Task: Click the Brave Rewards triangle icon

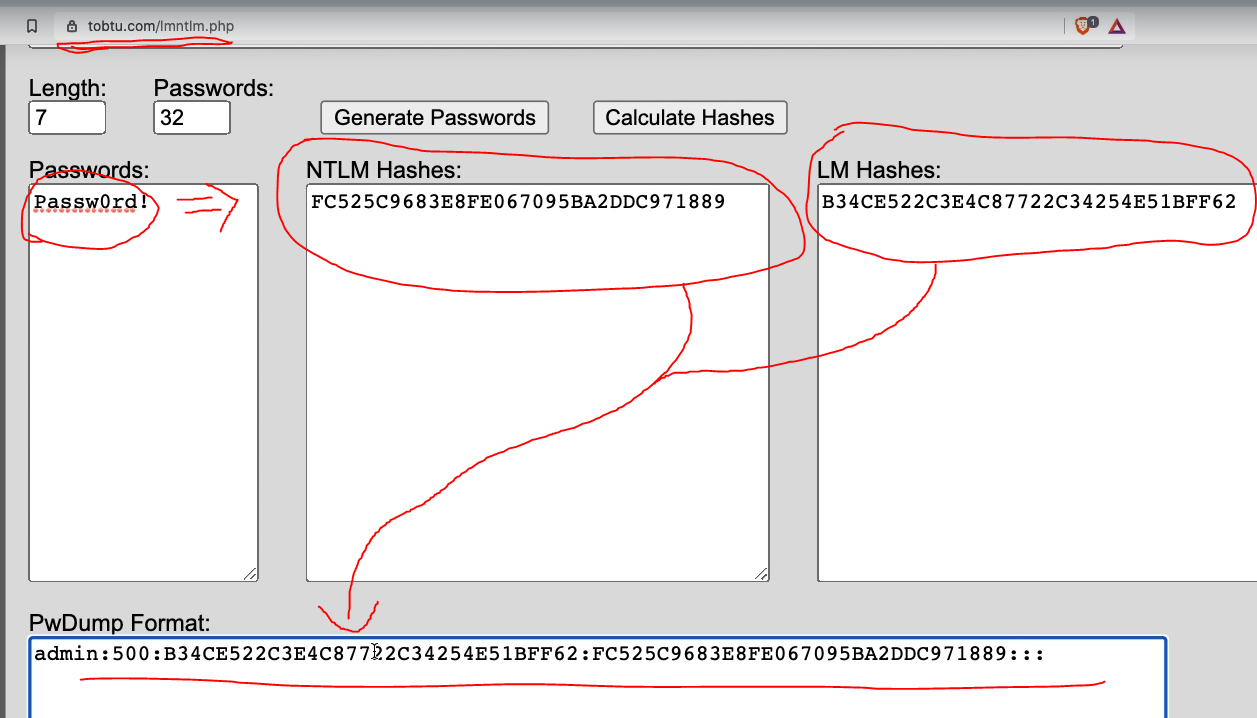Action: (1117, 26)
